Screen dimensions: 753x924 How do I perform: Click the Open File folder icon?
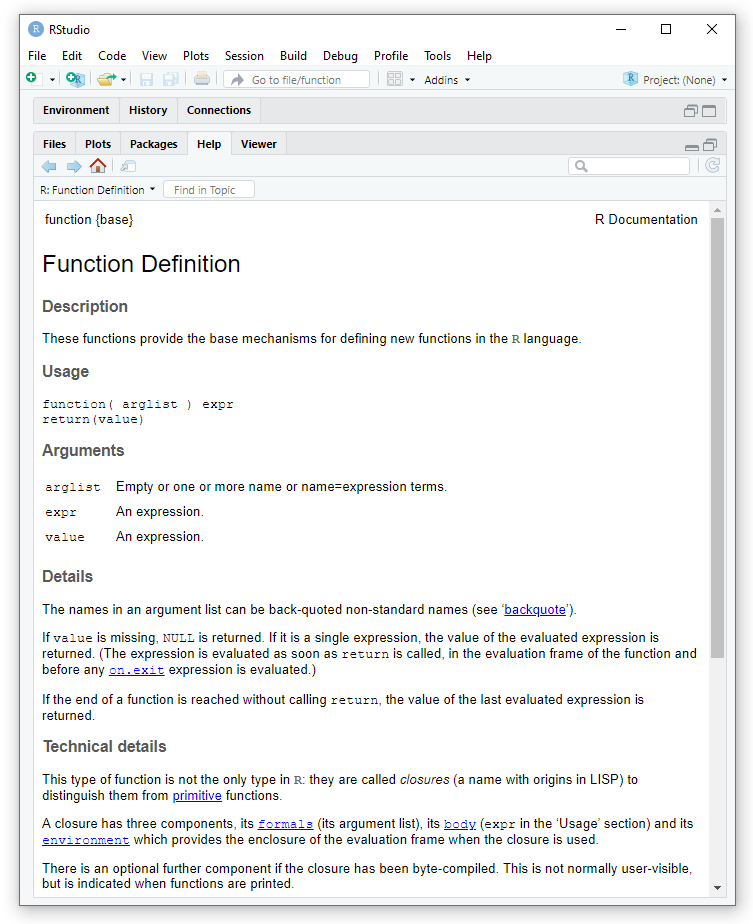(x=106, y=79)
